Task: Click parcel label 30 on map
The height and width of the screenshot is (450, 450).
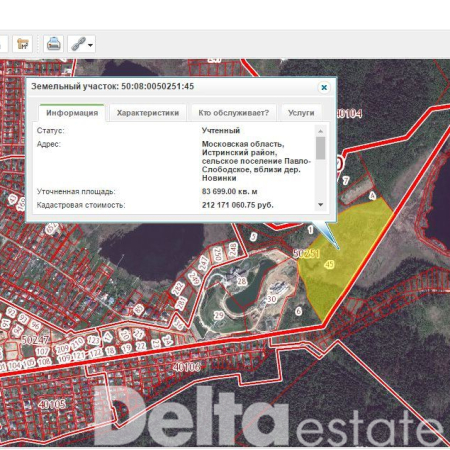Action: point(271,299)
